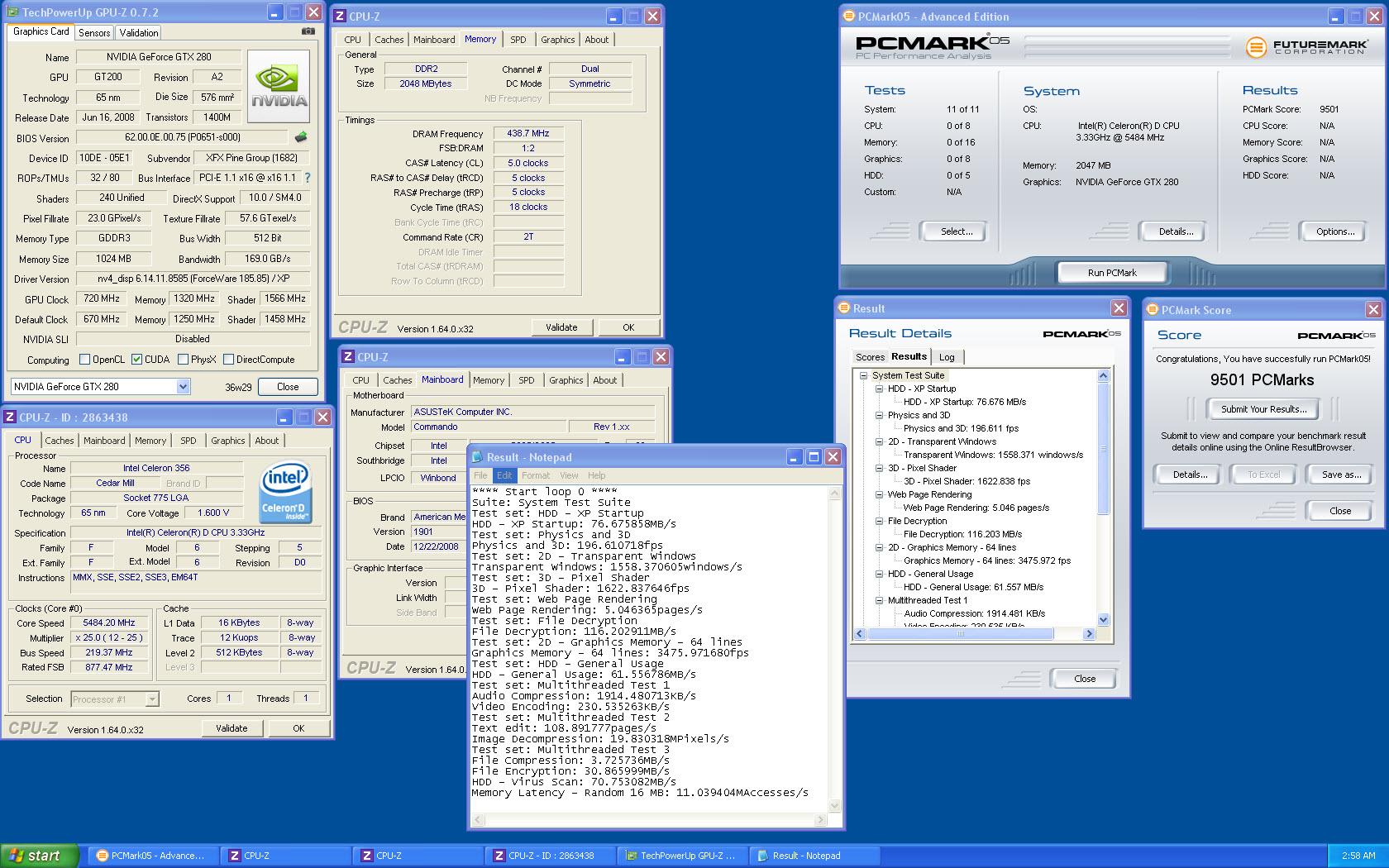Screen dimensions: 1389x868
Task: Click the PCMark Score window title icon
Action: [1153, 310]
